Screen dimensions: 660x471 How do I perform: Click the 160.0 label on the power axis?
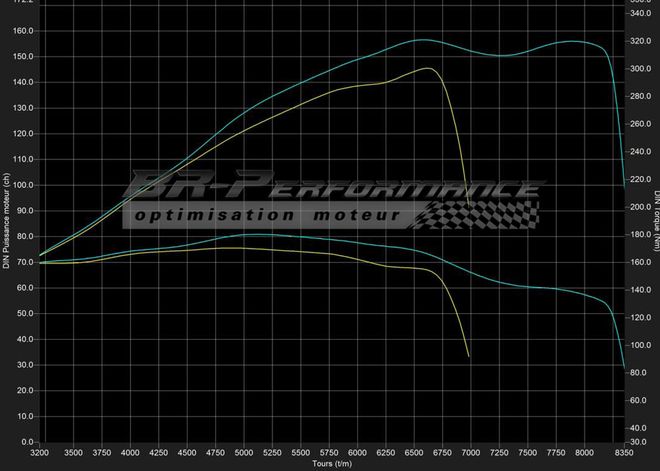point(22,31)
